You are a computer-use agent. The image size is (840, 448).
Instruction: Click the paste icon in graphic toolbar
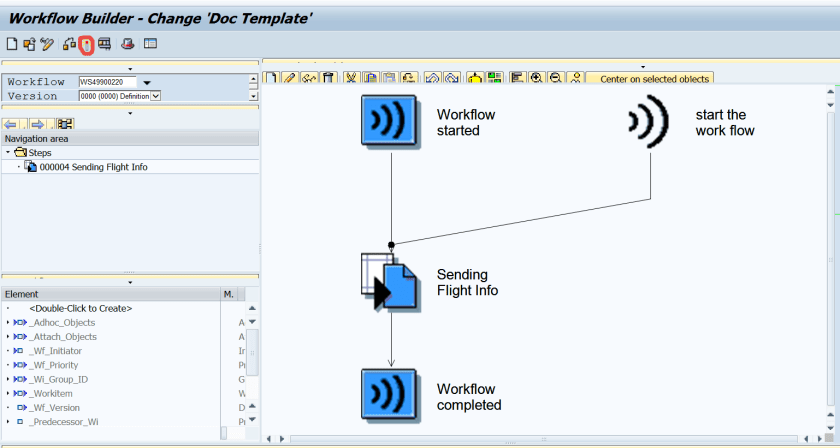pyautogui.click(x=390, y=78)
